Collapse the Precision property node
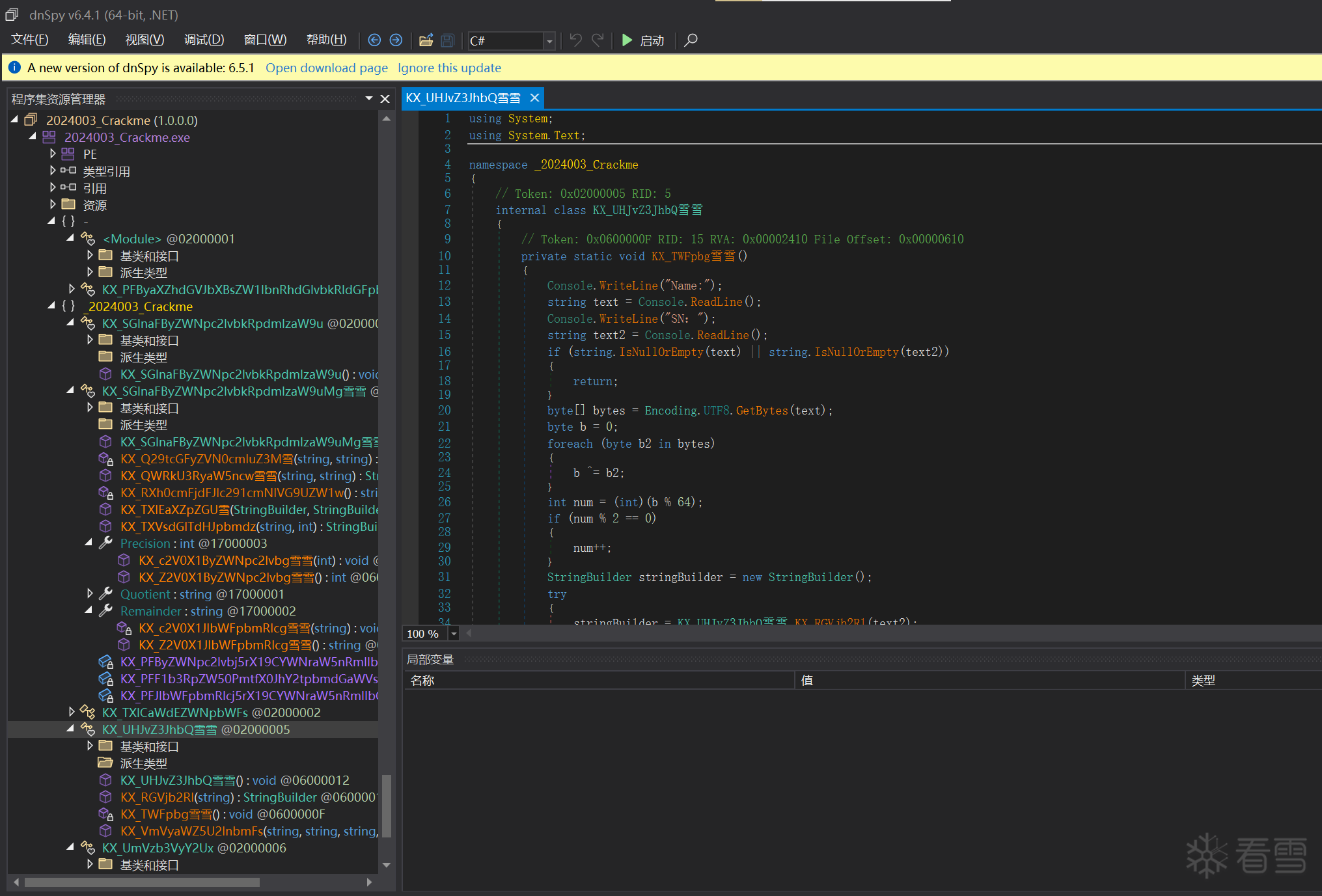Viewport: 1322px width, 896px height. point(89,543)
